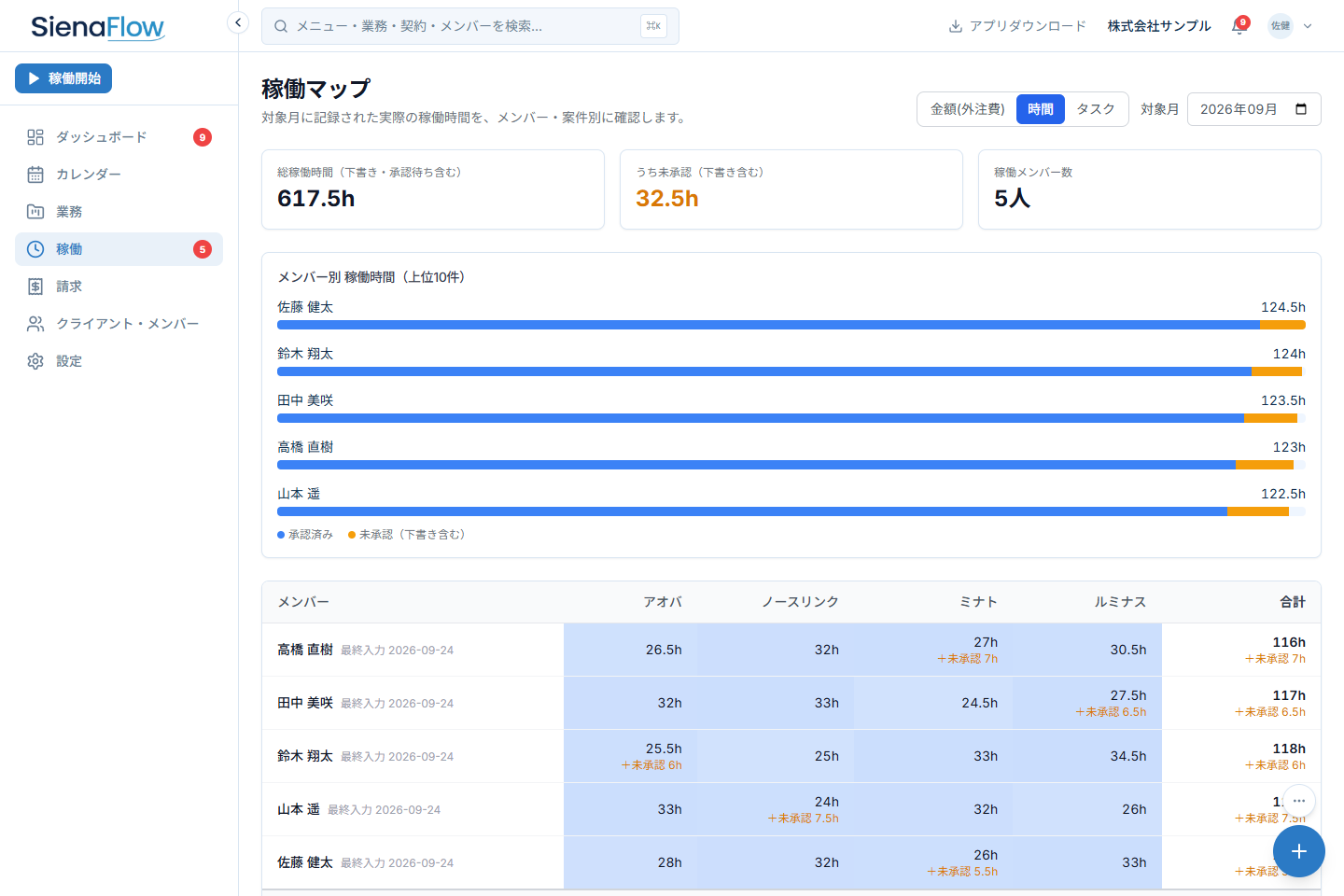Click the 佐藤 健太 progress bar
Viewport: 1344px width, 896px height.
click(x=791, y=325)
